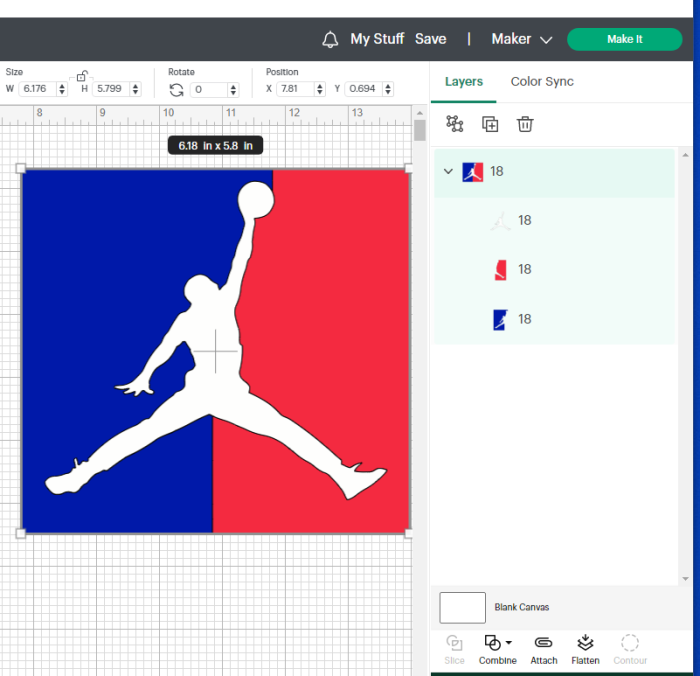Click the Contour tool
This screenshot has width=700, height=676.
click(x=630, y=650)
